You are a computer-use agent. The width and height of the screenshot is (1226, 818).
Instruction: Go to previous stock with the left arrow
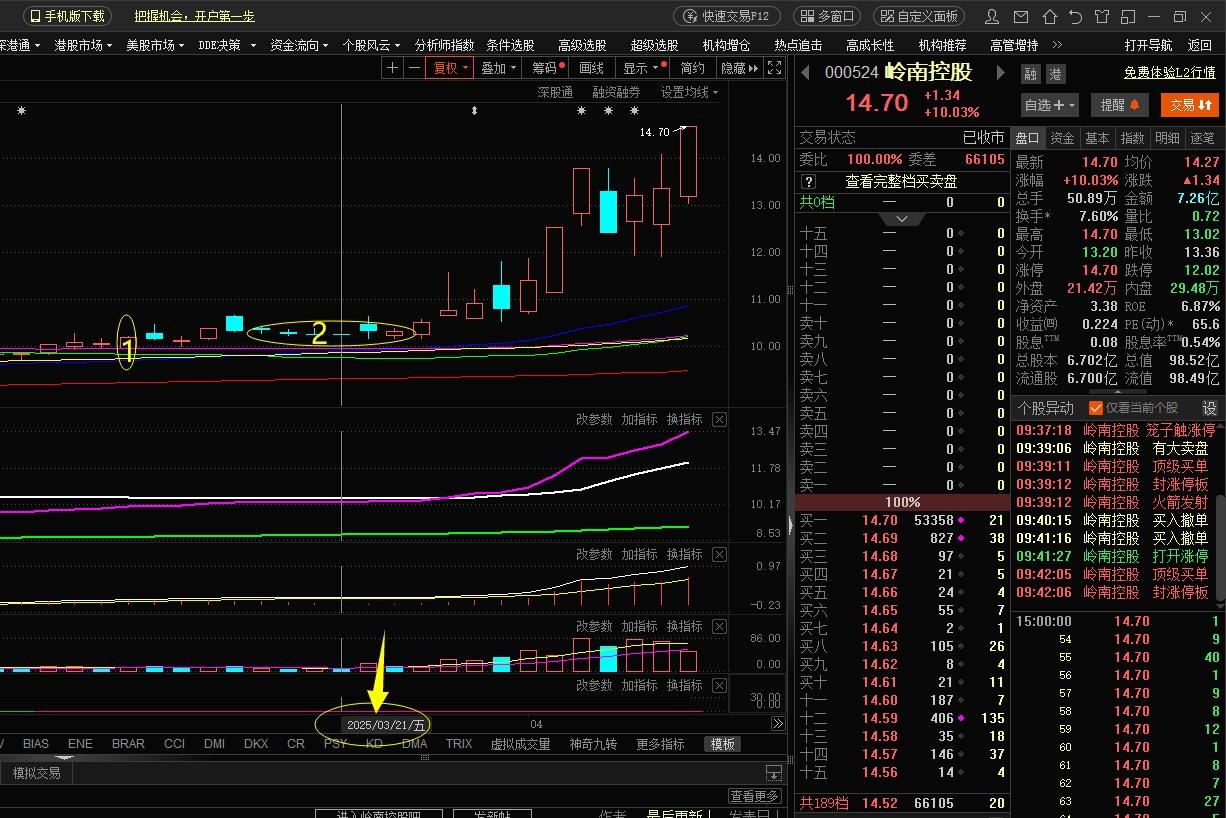pos(806,72)
